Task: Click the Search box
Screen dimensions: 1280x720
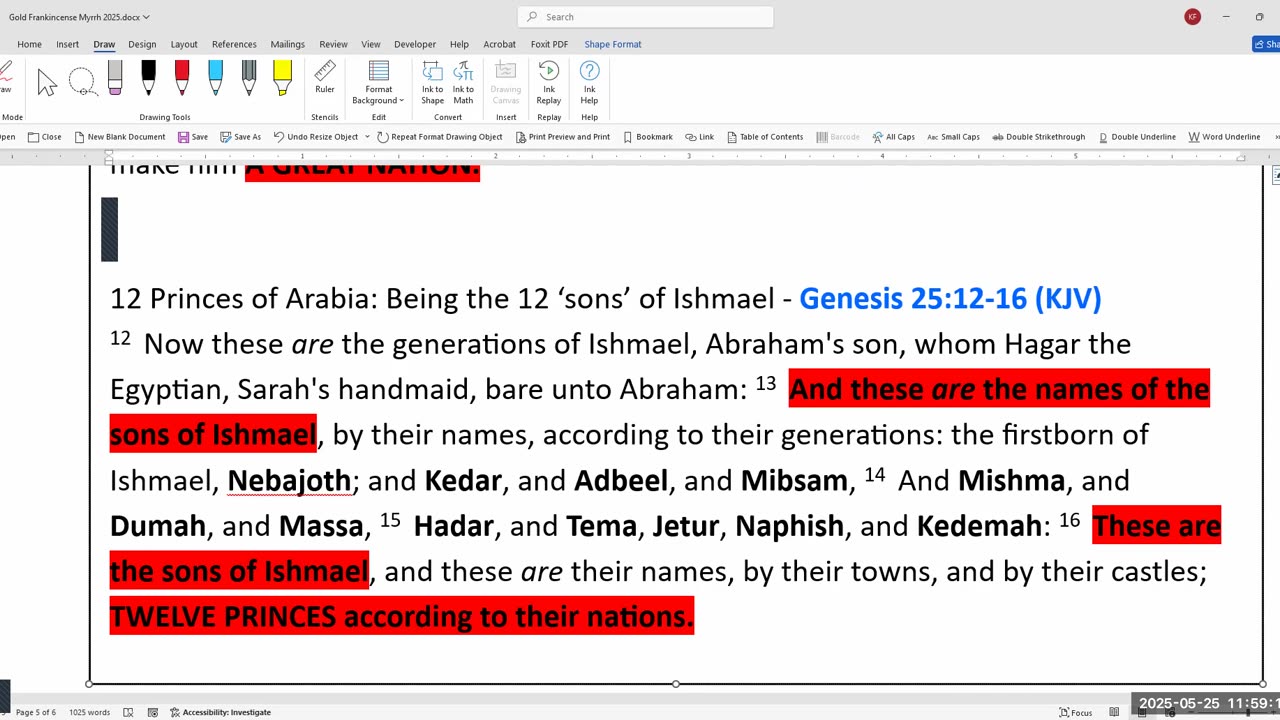Action: (646, 17)
